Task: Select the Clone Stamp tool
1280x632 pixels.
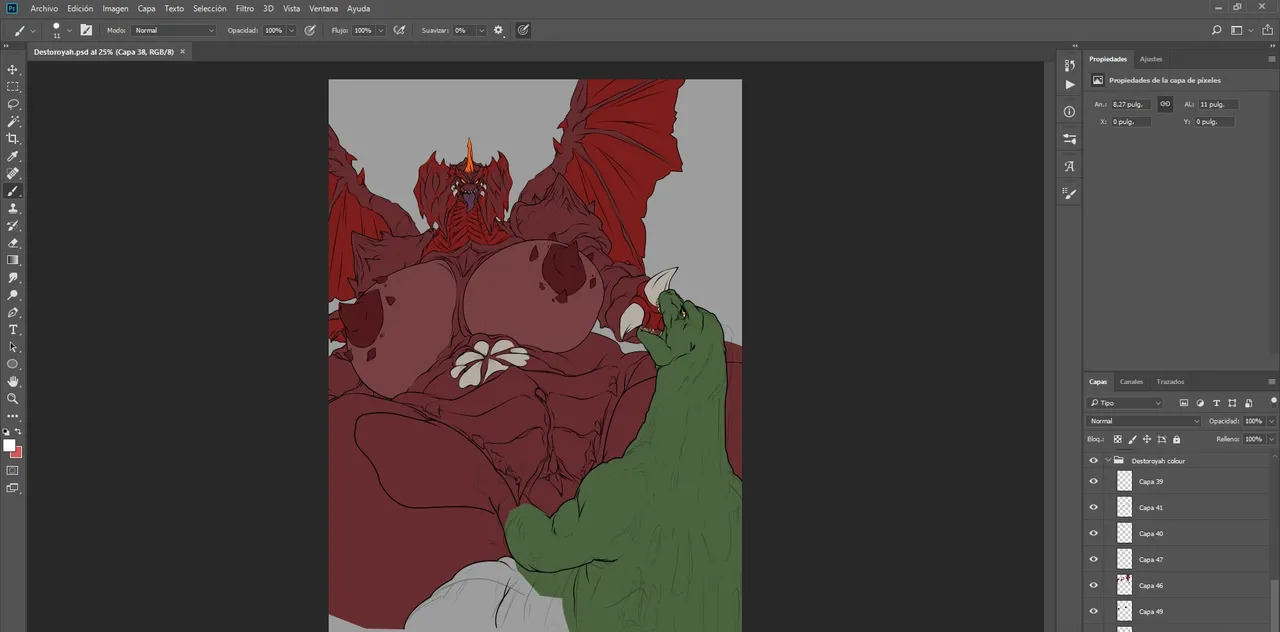Action: coord(13,208)
